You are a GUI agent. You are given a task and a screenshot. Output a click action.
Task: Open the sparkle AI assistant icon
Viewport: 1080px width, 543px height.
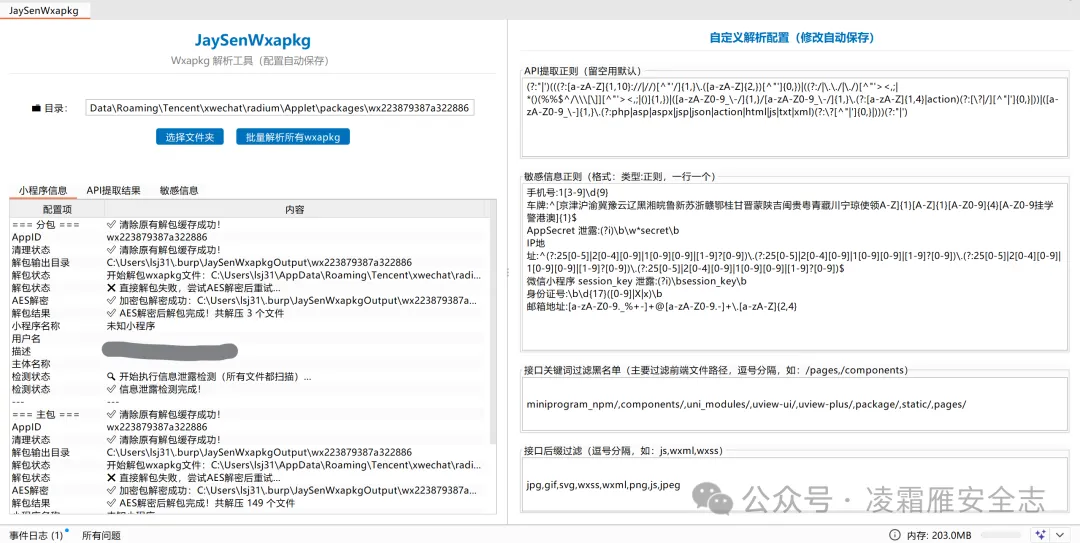(x=1040, y=535)
